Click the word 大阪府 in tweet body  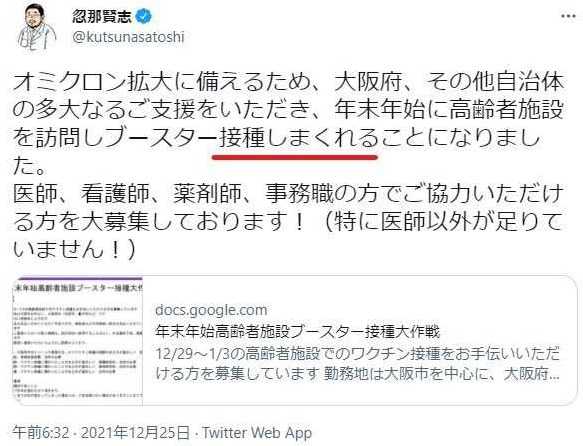coord(368,83)
